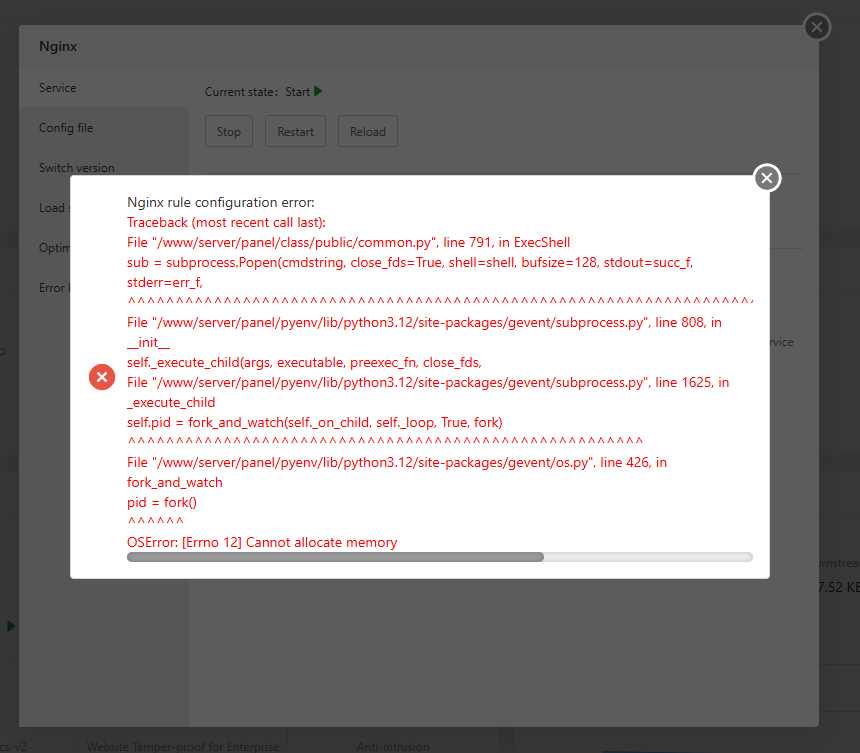Click the 'self.pid = fork_and_watch' line
The height and width of the screenshot is (753, 860).
click(x=315, y=422)
